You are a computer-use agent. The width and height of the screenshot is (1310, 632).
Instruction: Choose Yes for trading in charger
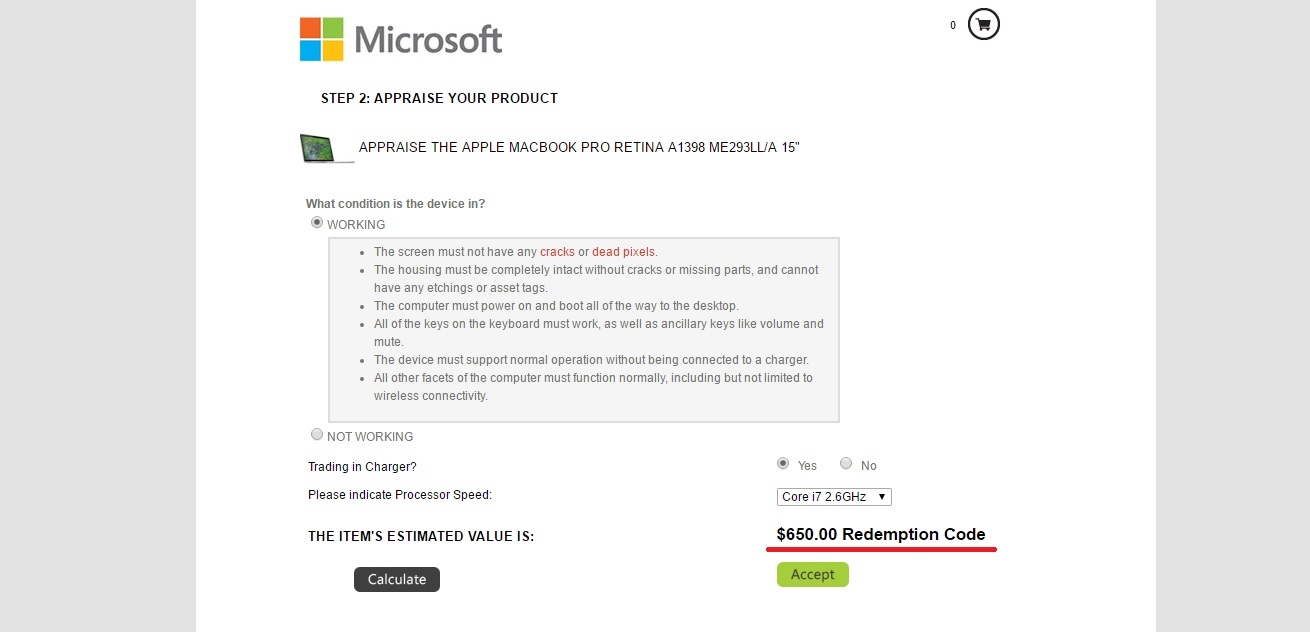coord(783,464)
